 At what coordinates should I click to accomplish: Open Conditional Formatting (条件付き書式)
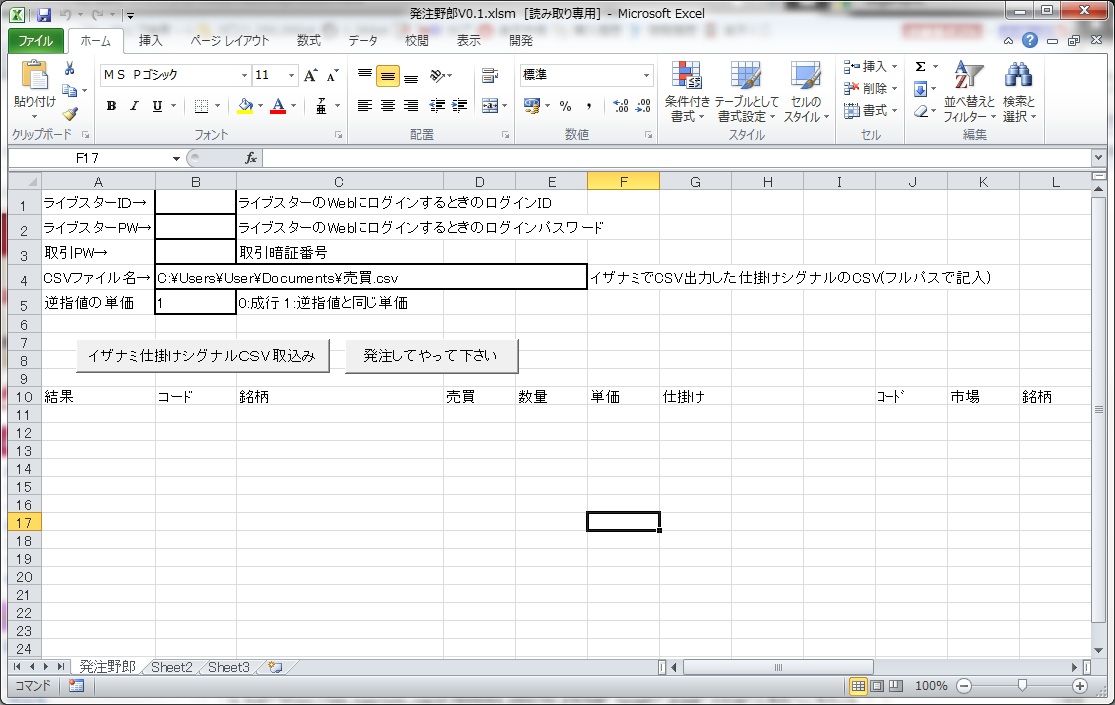(687, 92)
